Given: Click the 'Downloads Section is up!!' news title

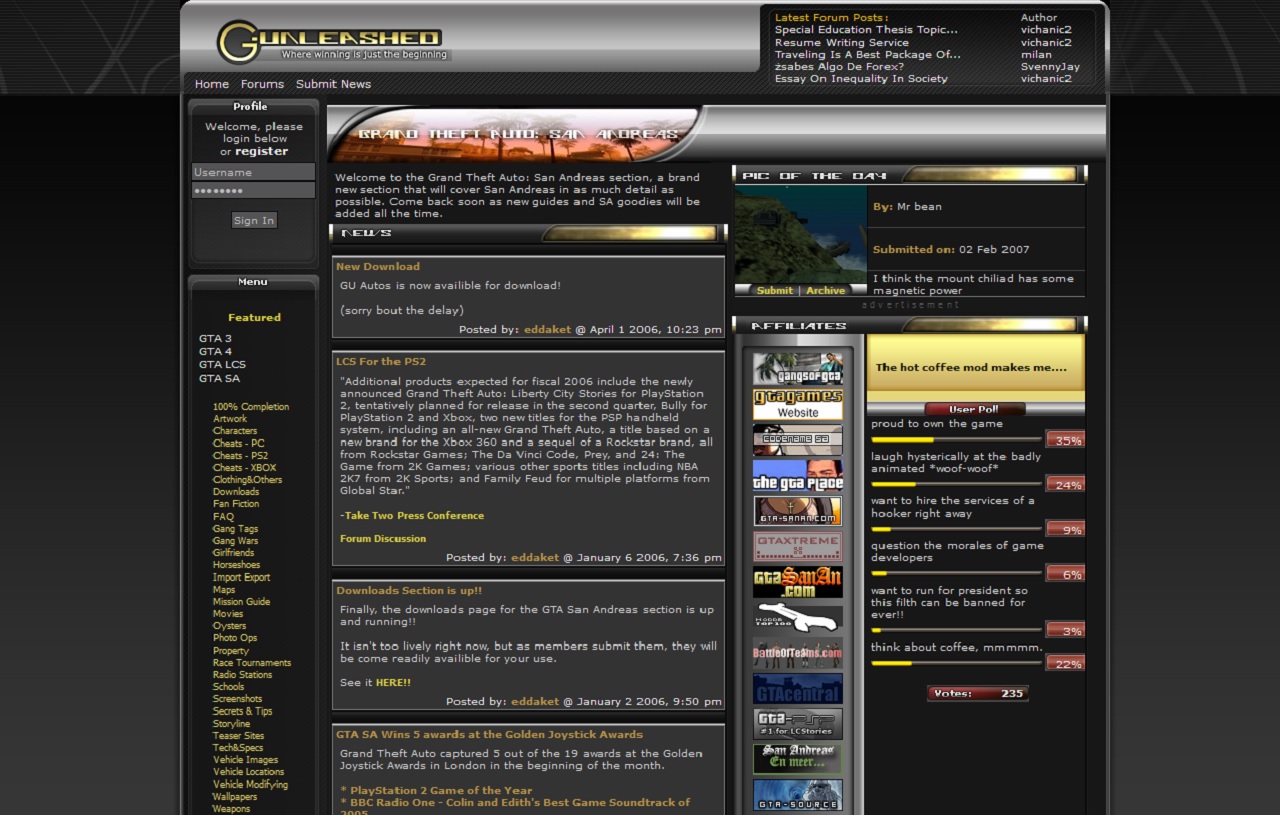Looking at the screenshot, I should coord(409,591).
